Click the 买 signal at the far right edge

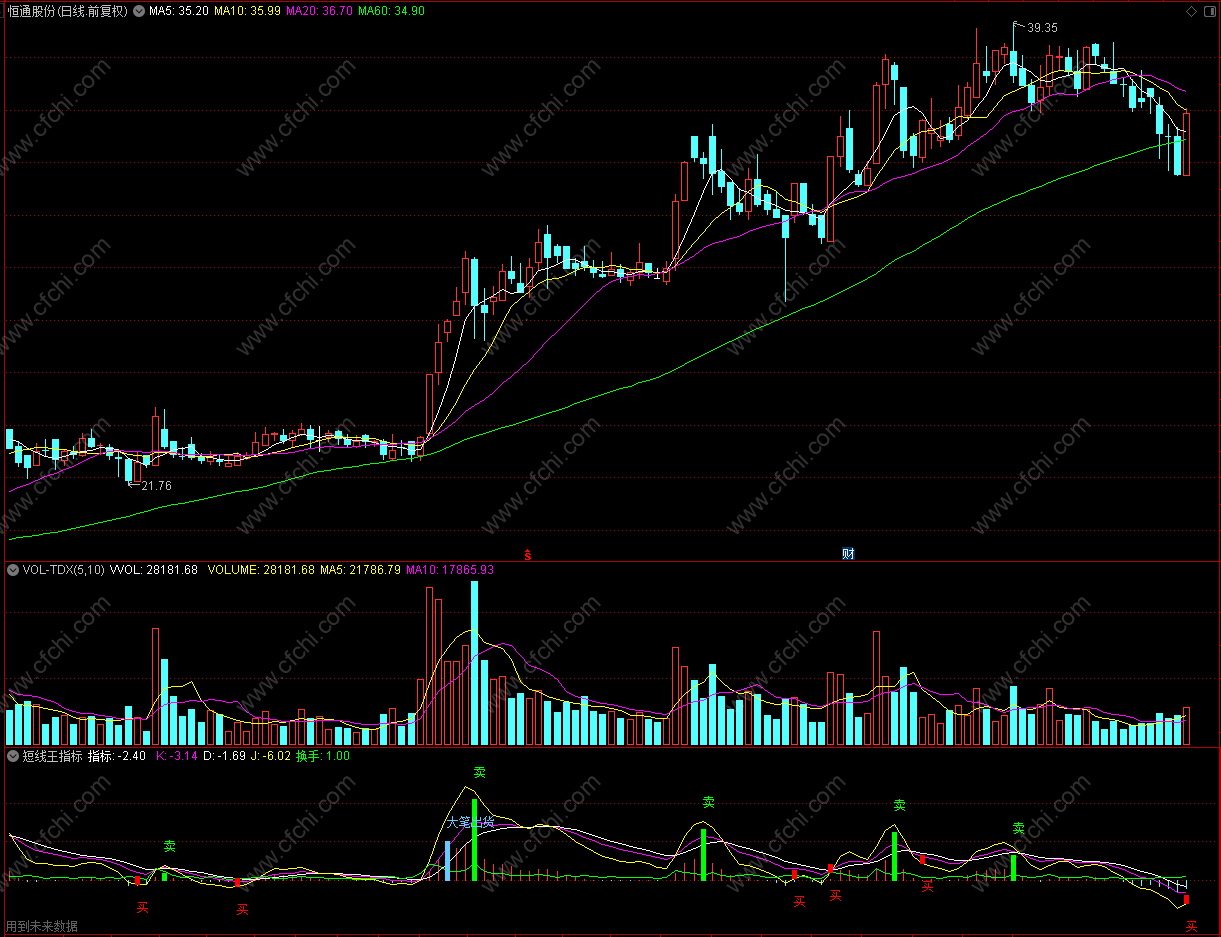tap(1190, 926)
